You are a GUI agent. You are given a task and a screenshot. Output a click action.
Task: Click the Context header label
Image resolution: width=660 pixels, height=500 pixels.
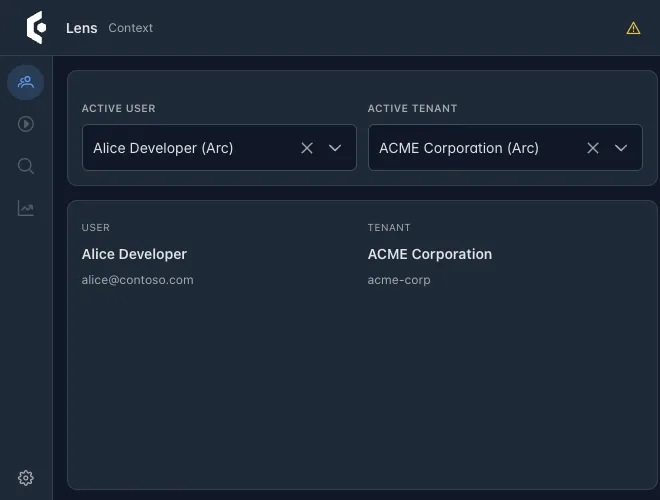(130, 28)
